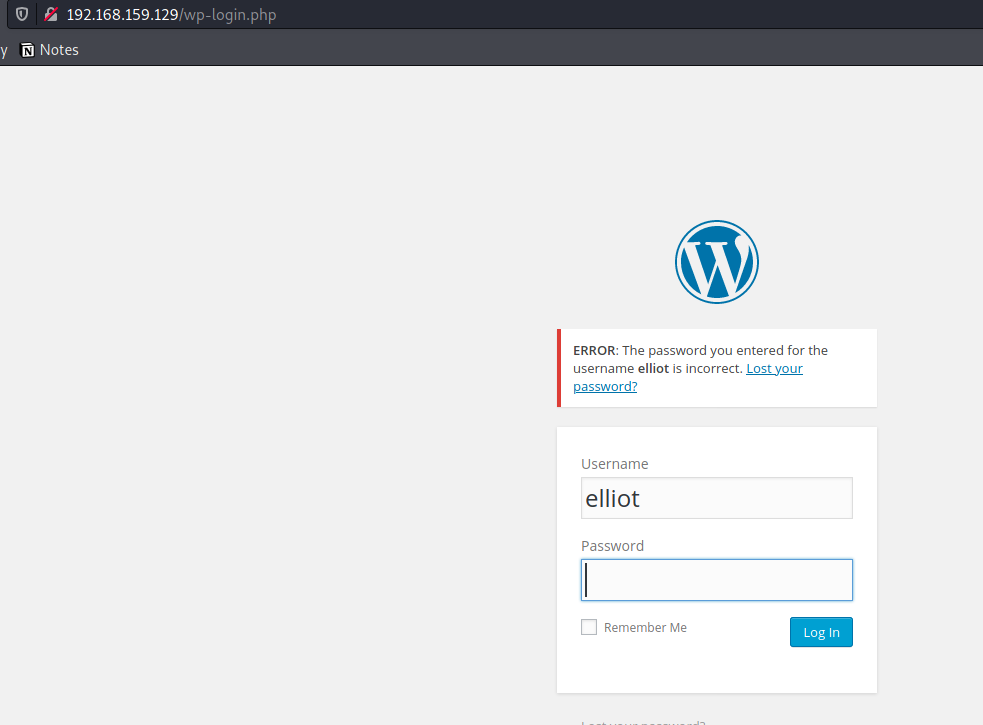
Task: Click the insecure connection padlock icon
Action: [x=51, y=14]
